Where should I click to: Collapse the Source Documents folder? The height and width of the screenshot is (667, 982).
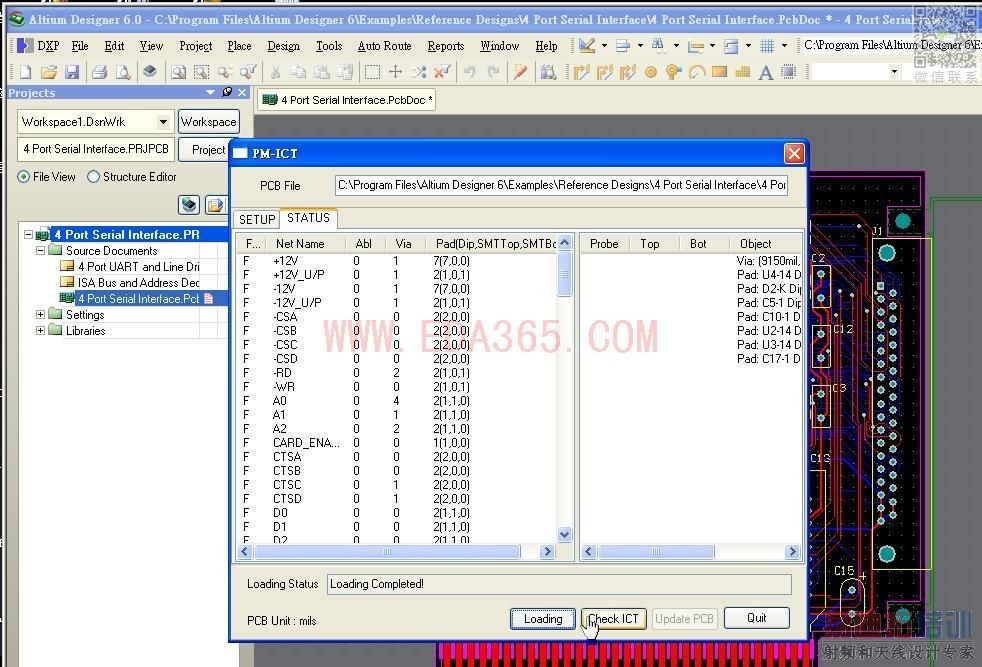[x=41, y=251]
